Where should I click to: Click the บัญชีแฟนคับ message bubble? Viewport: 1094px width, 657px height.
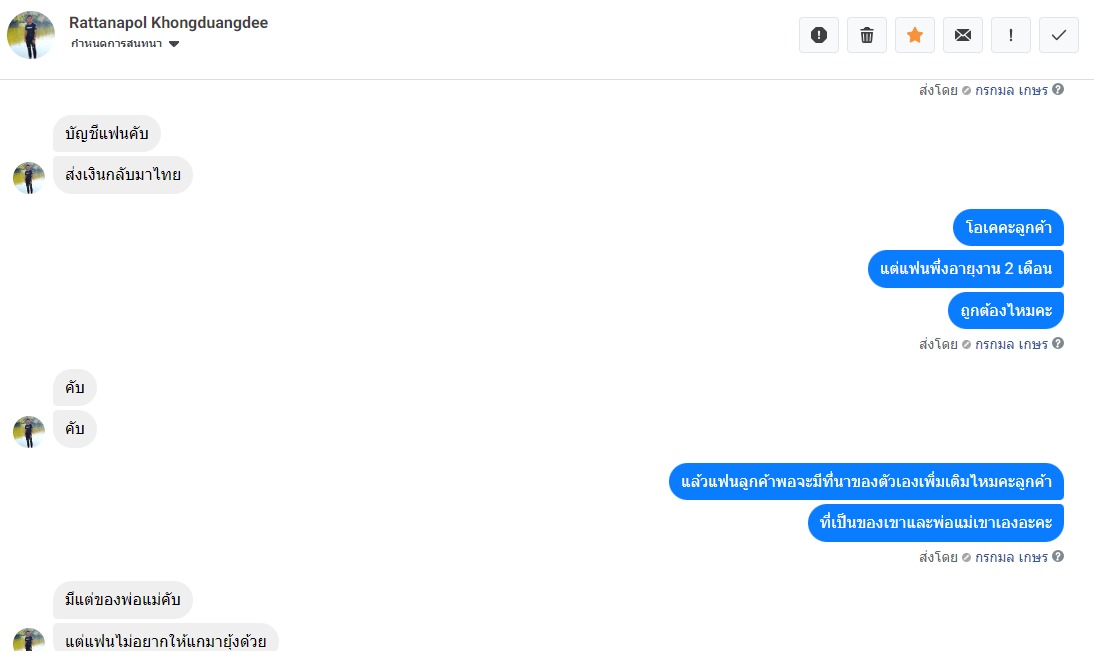107,133
